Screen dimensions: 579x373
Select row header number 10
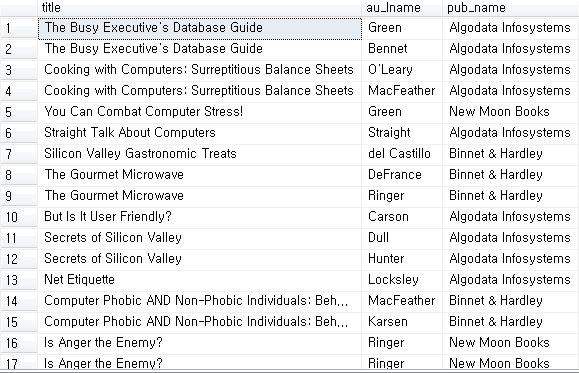click(19, 217)
